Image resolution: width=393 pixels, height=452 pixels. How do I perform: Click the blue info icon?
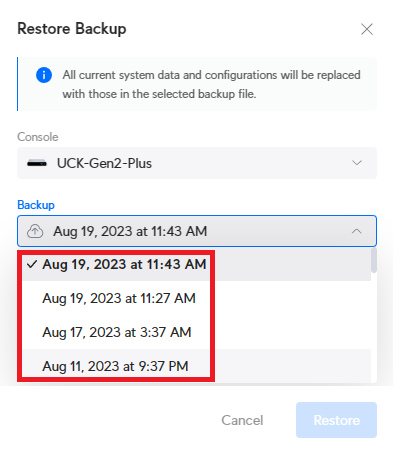tap(44, 75)
